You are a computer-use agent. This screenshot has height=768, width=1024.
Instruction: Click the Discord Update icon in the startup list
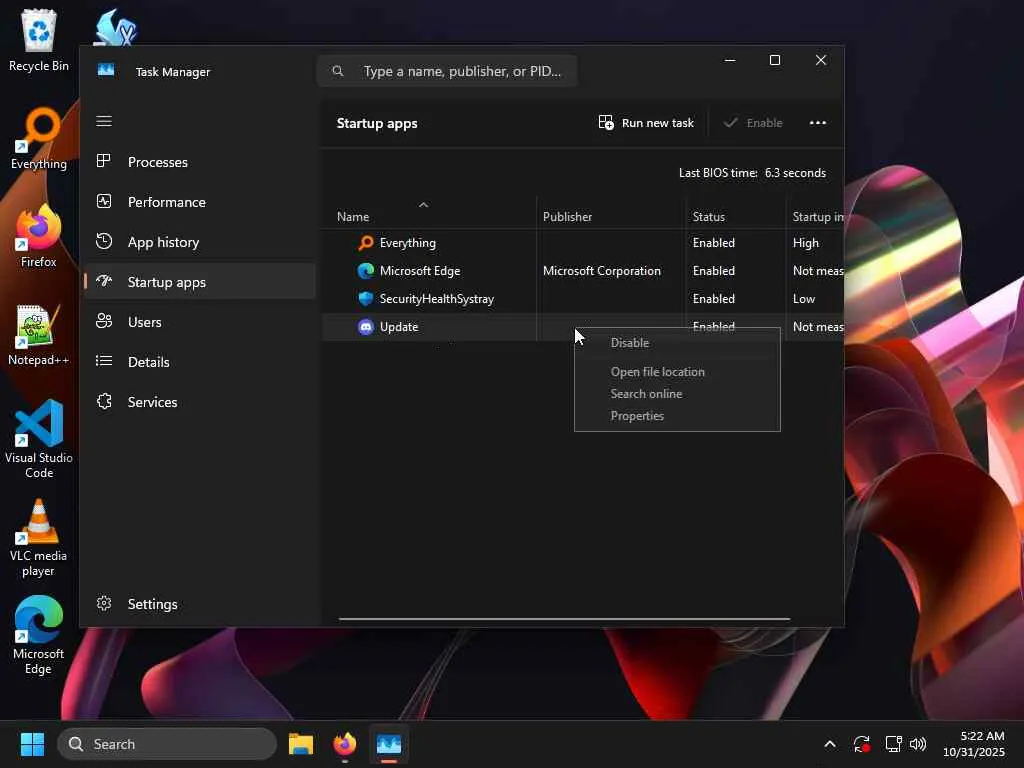click(366, 327)
